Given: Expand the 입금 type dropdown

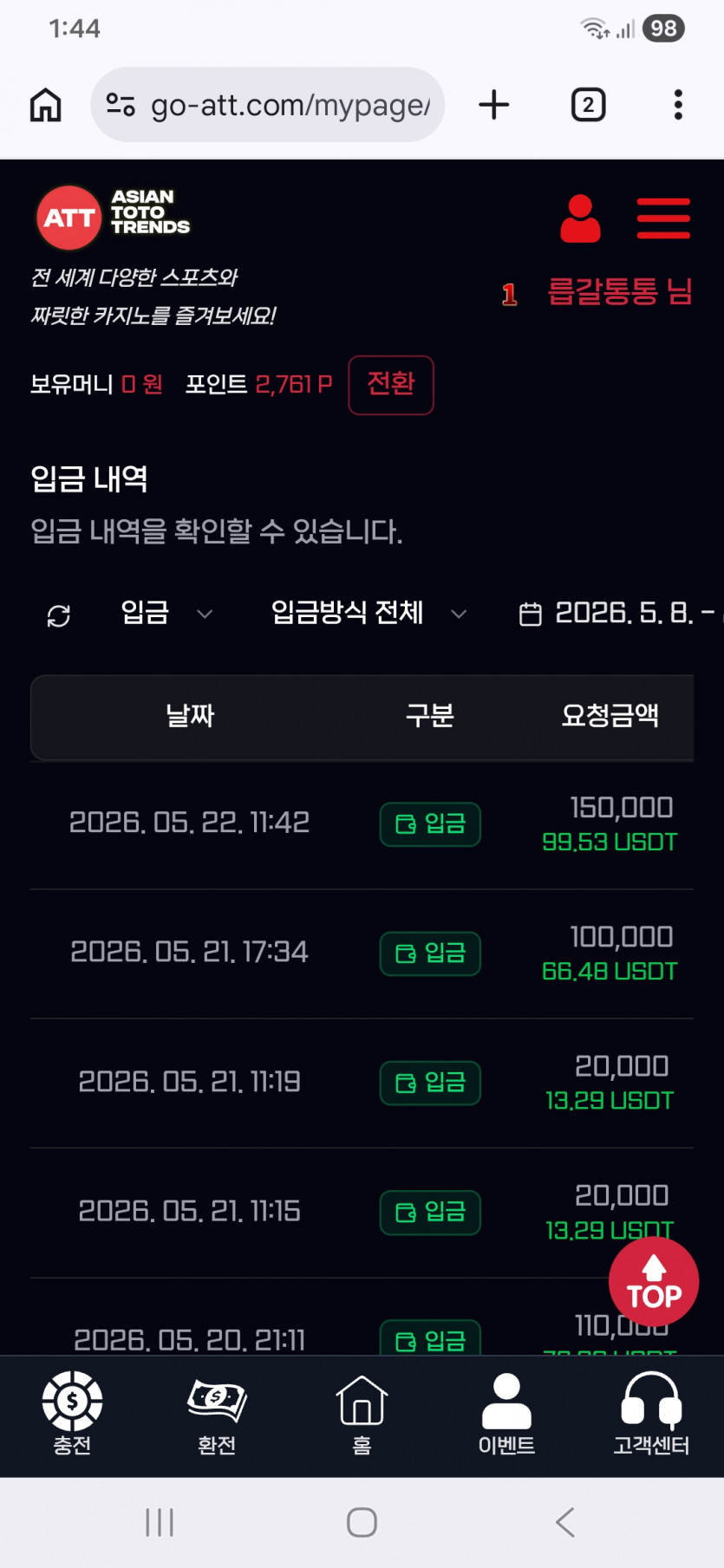Looking at the screenshot, I should [166, 613].
